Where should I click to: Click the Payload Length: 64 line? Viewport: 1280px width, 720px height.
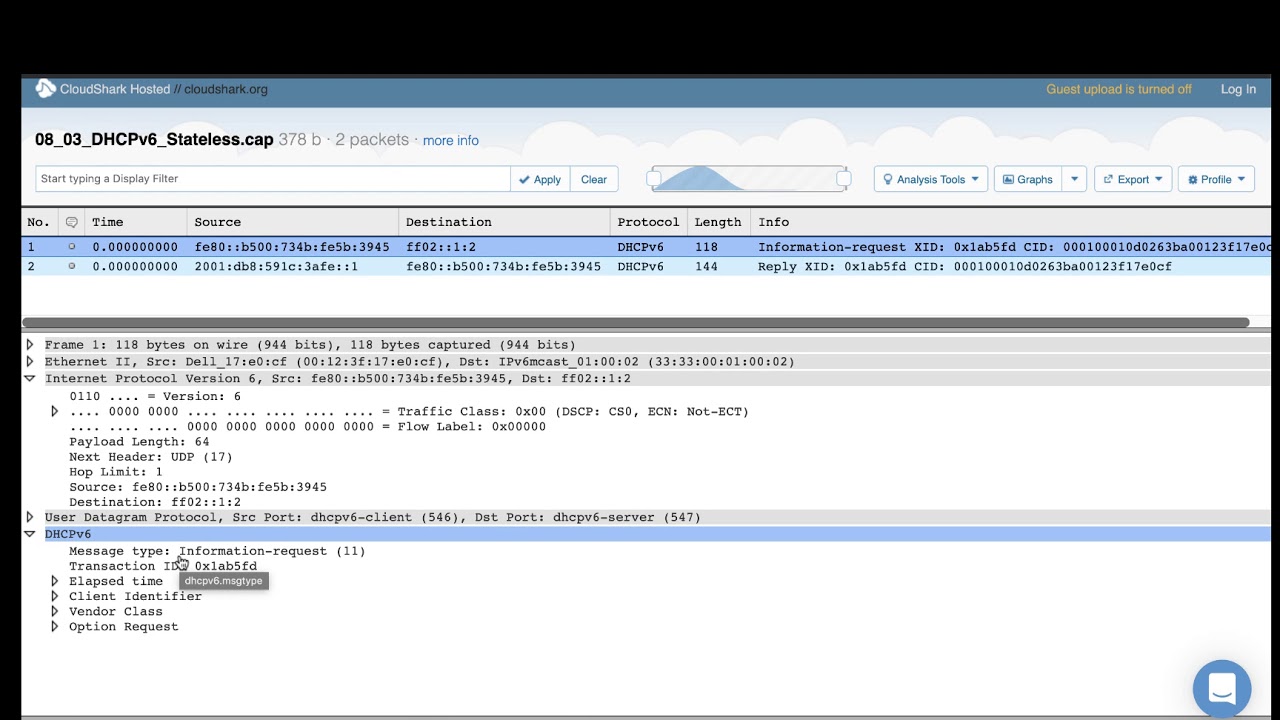point(139,442)
